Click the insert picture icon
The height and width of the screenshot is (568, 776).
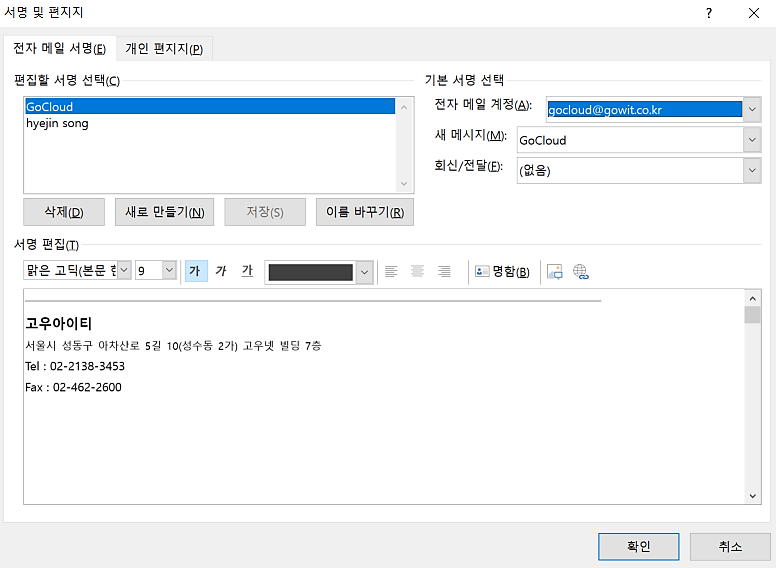555,271
